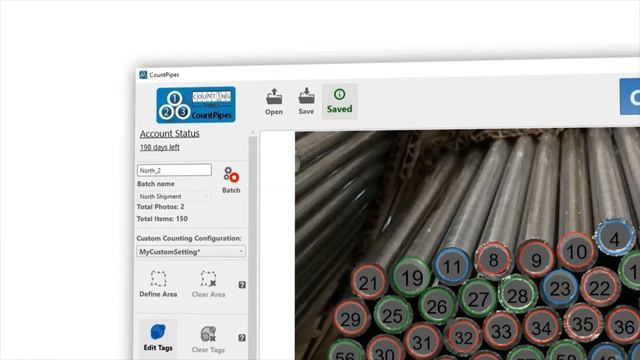Click the CountPipes title bar app icon
Viewport: 640px width, 360px height.
click(x=143, y=75)
